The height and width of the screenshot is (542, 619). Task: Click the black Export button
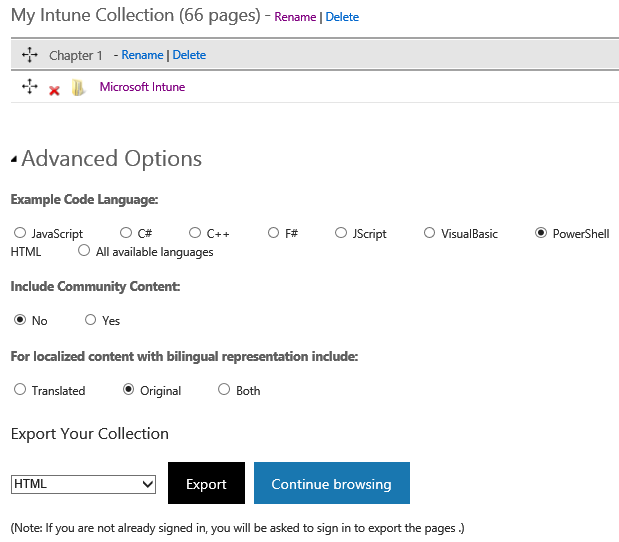tap(206, 484)
